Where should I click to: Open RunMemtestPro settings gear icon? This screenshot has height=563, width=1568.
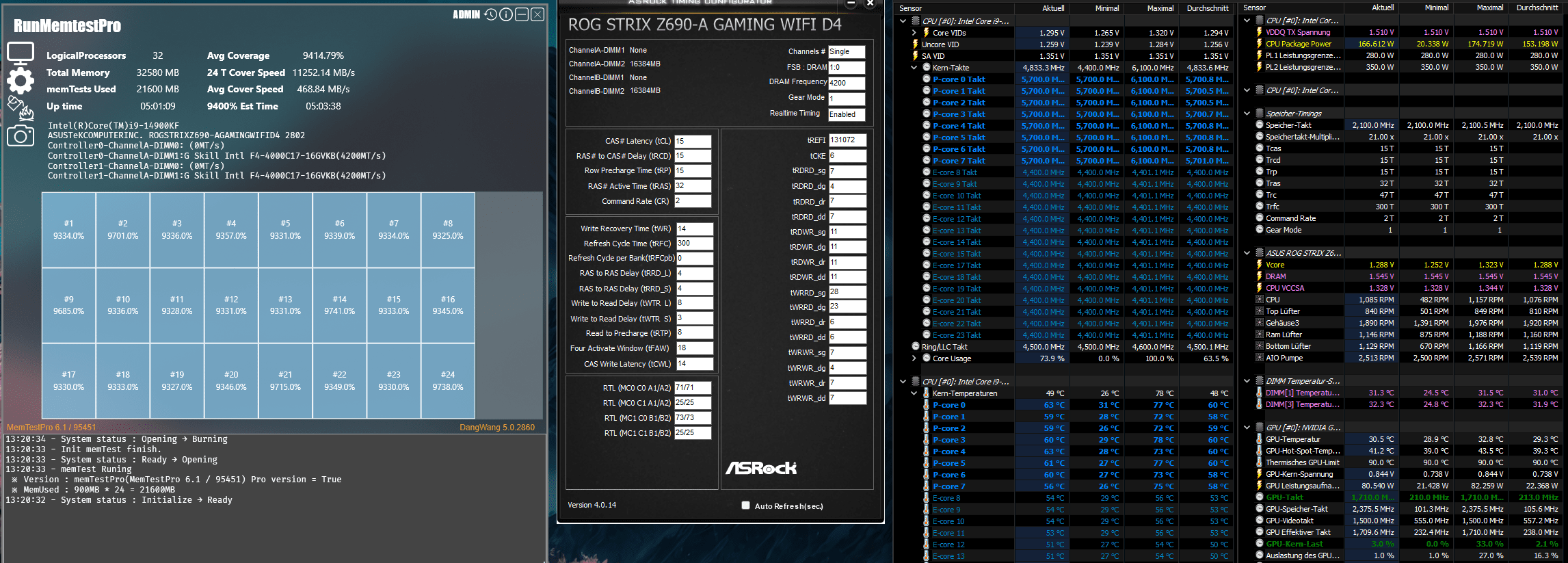[21, 81]
